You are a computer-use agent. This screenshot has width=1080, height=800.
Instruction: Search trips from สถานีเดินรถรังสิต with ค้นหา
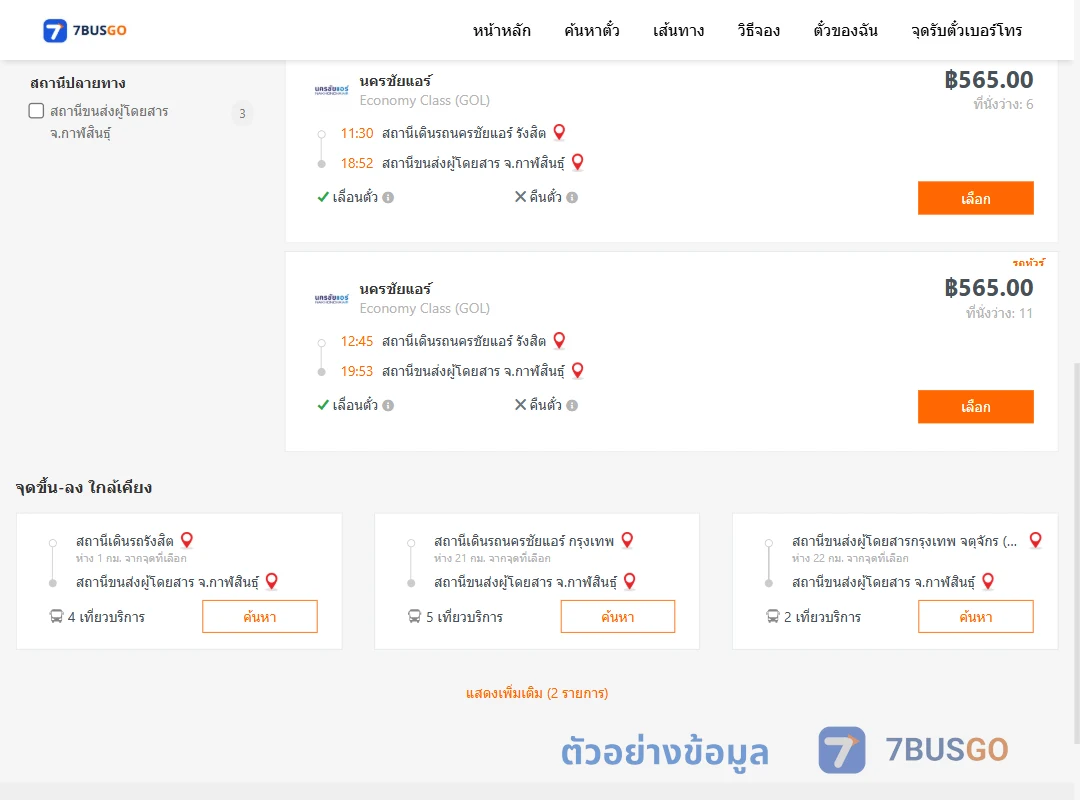260,617
